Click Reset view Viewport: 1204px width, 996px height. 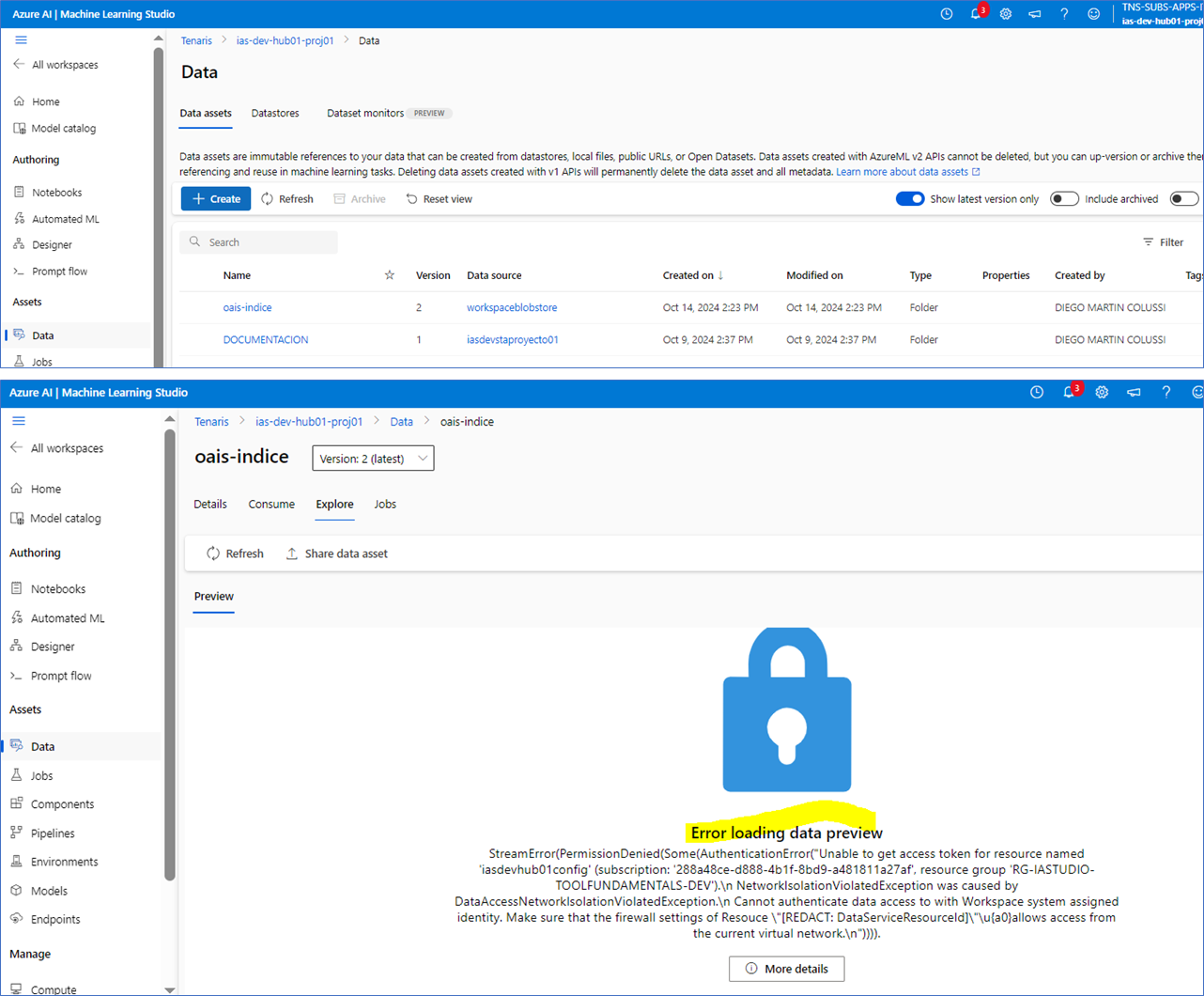(440, 199)
